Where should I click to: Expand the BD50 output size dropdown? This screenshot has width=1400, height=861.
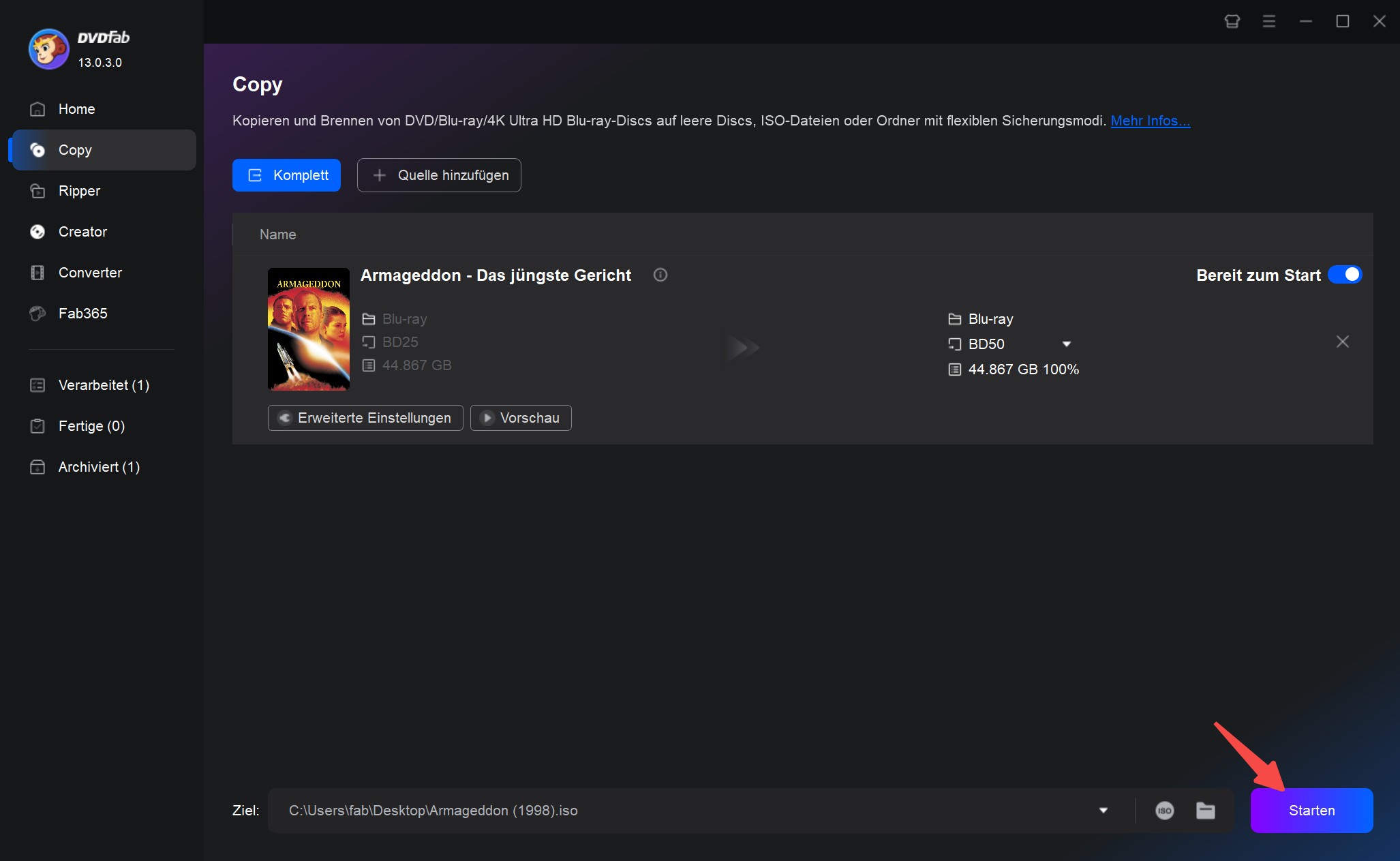pyautogui.click(x=1067, y=344)
